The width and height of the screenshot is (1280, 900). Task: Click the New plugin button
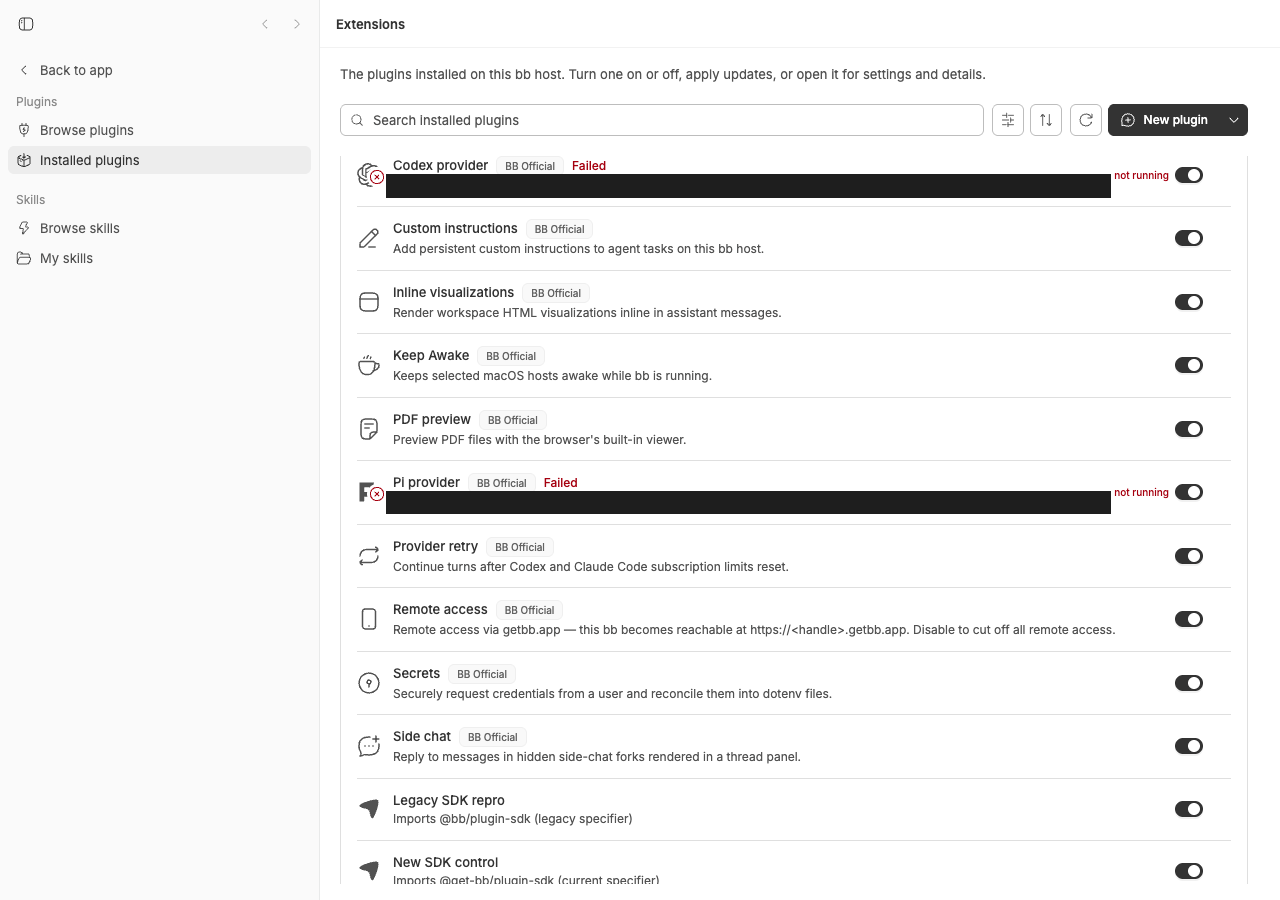point(1165,120)
